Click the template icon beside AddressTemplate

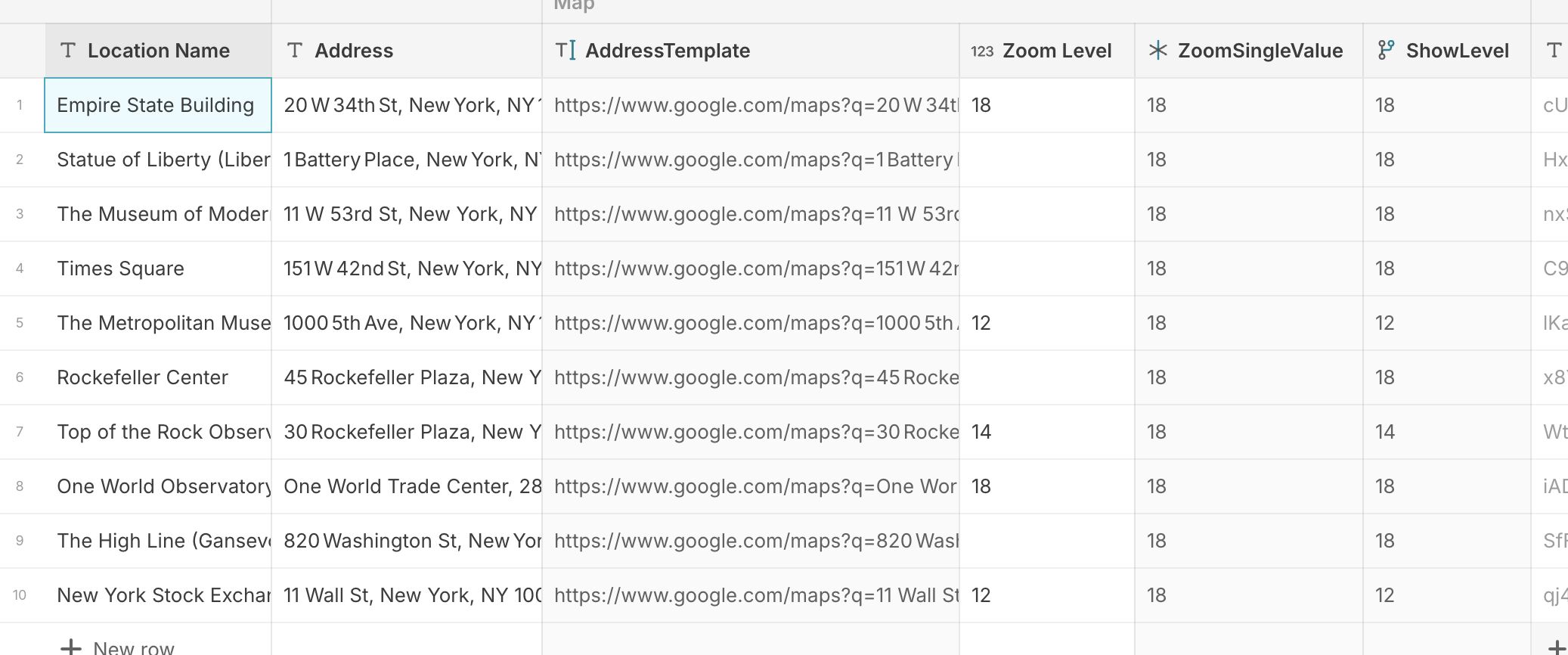566,51
